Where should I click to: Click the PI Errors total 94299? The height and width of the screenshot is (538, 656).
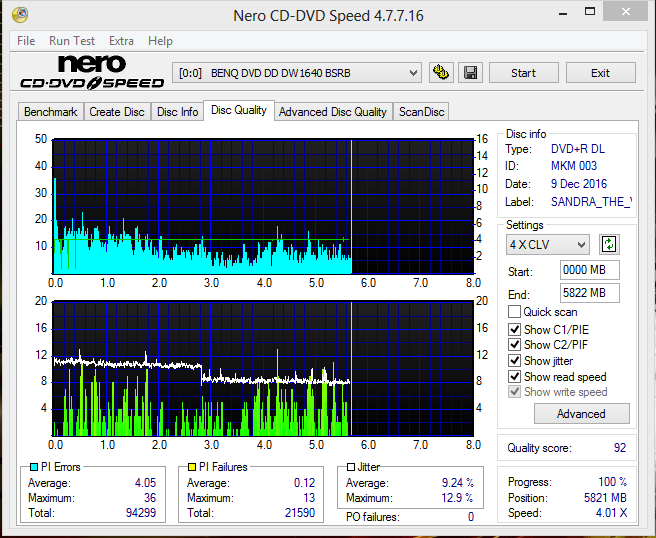141,513
